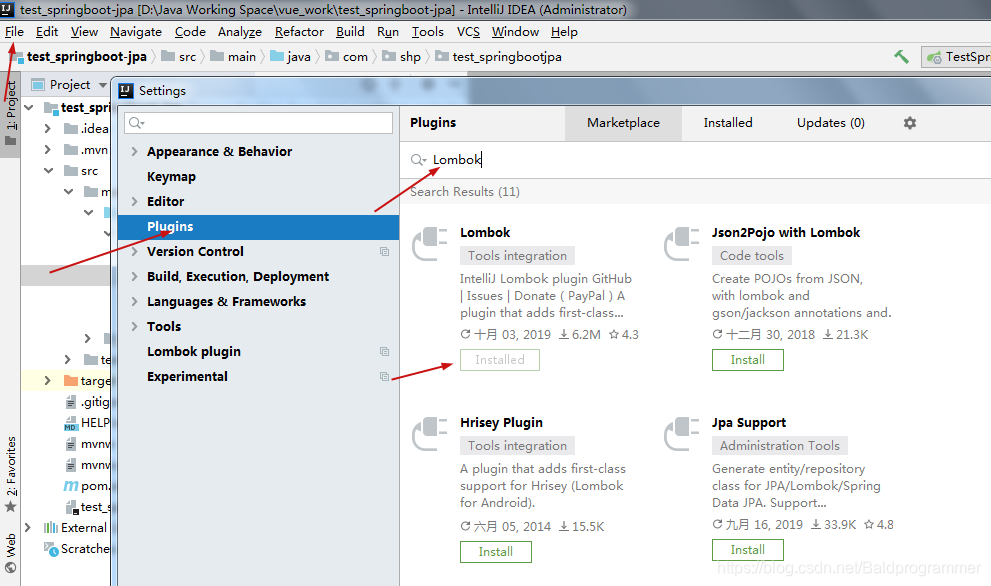Image resolution: width=991 pixels, height=586 pixels.
Task: Install the Jpa Support plugin
Action: tap(747, 549)
